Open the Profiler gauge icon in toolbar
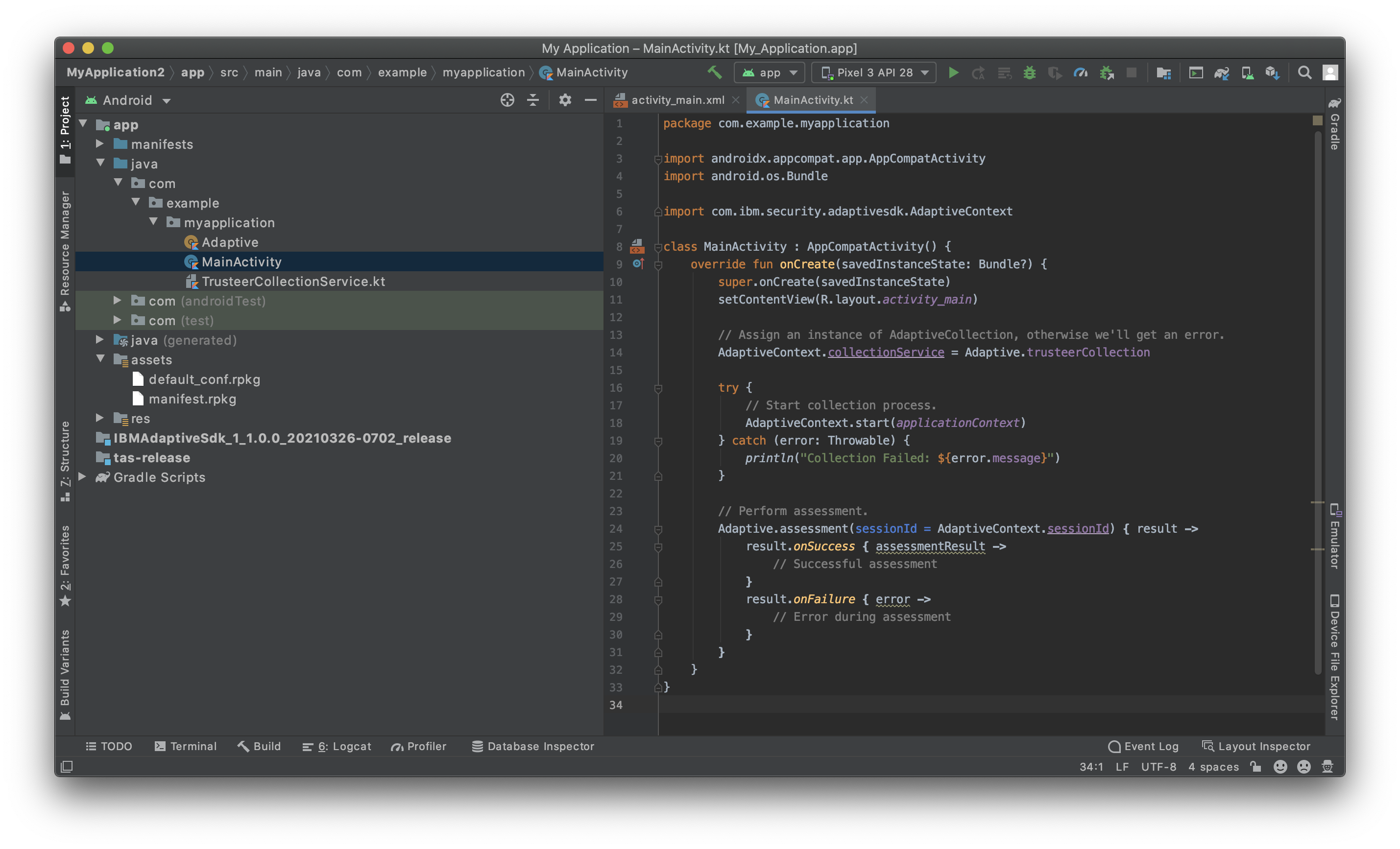This screenshot has width=1400, height=849. coord(1081,72)
